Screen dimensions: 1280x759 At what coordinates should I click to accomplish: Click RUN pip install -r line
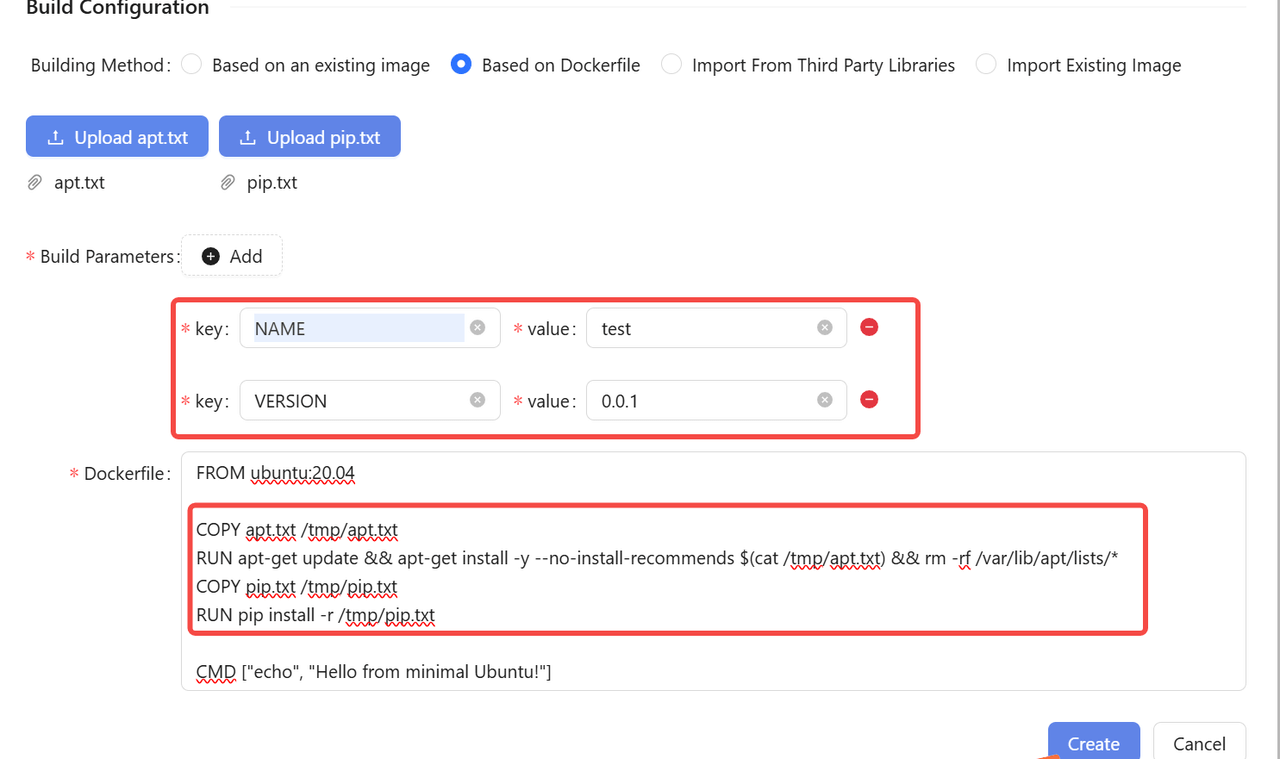[315, 615]
